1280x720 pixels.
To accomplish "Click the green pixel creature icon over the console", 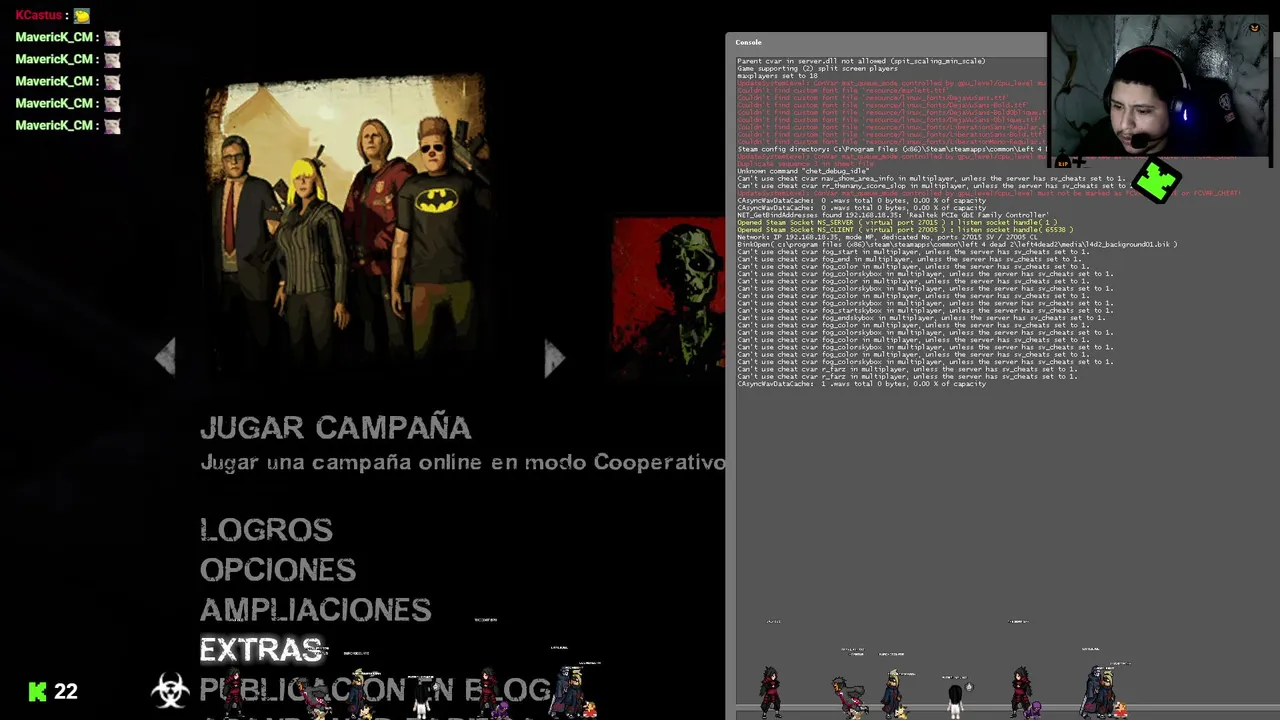I will pos(1158,182).
